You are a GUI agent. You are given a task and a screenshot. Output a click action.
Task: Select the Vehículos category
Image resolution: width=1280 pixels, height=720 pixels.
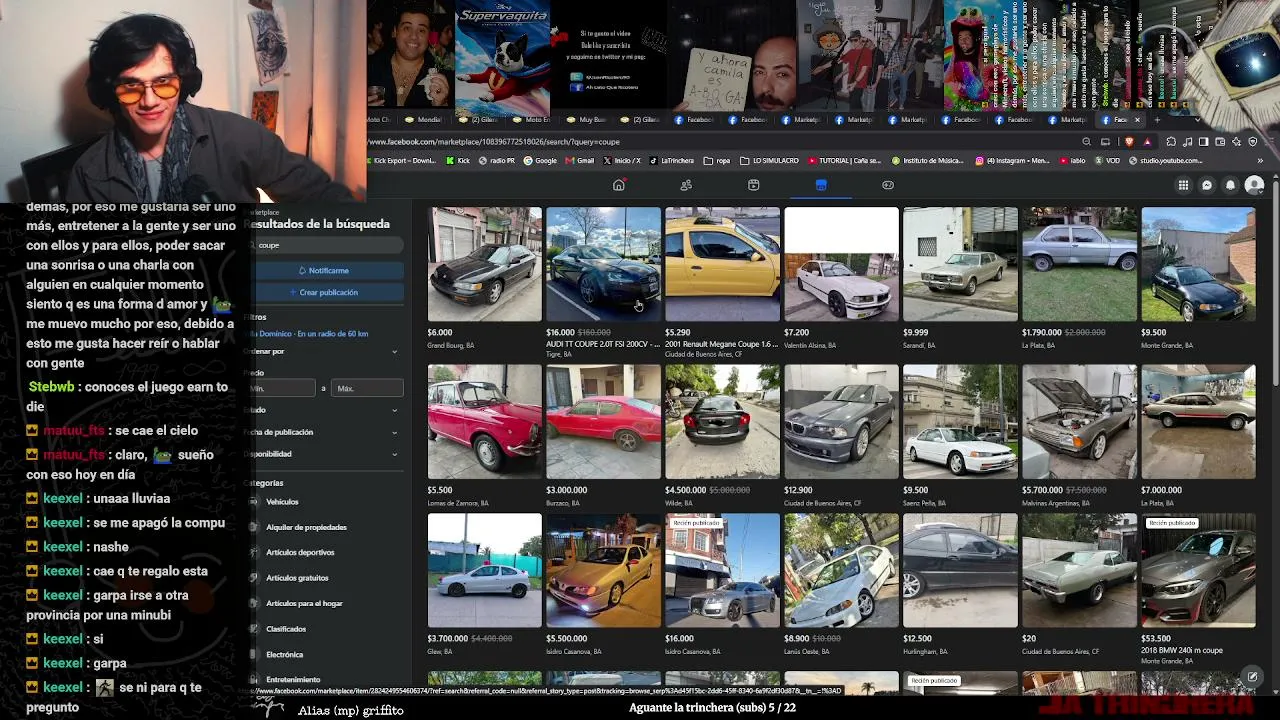tap(282, 502)
